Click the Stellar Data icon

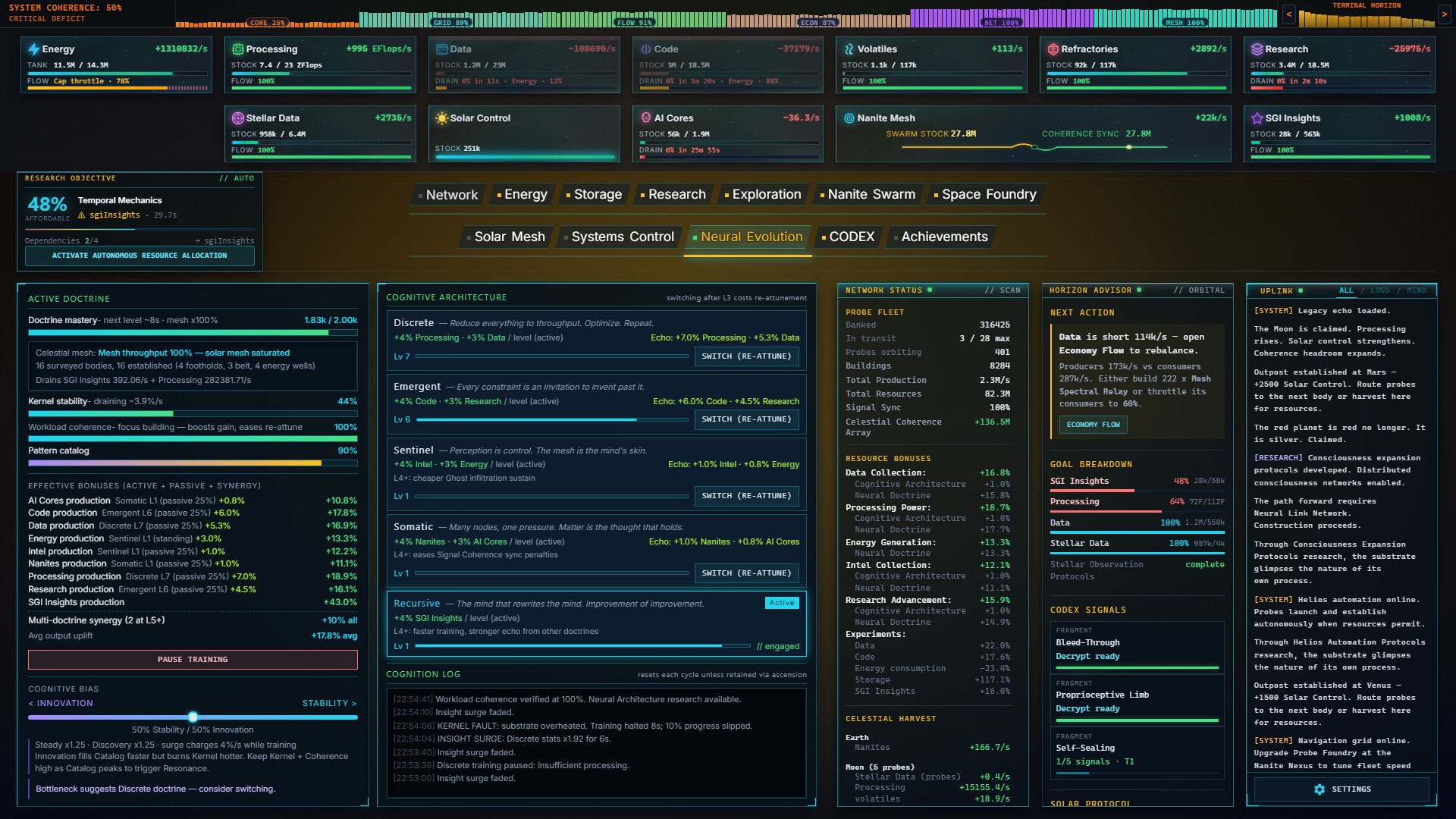[x=237, y=118]
